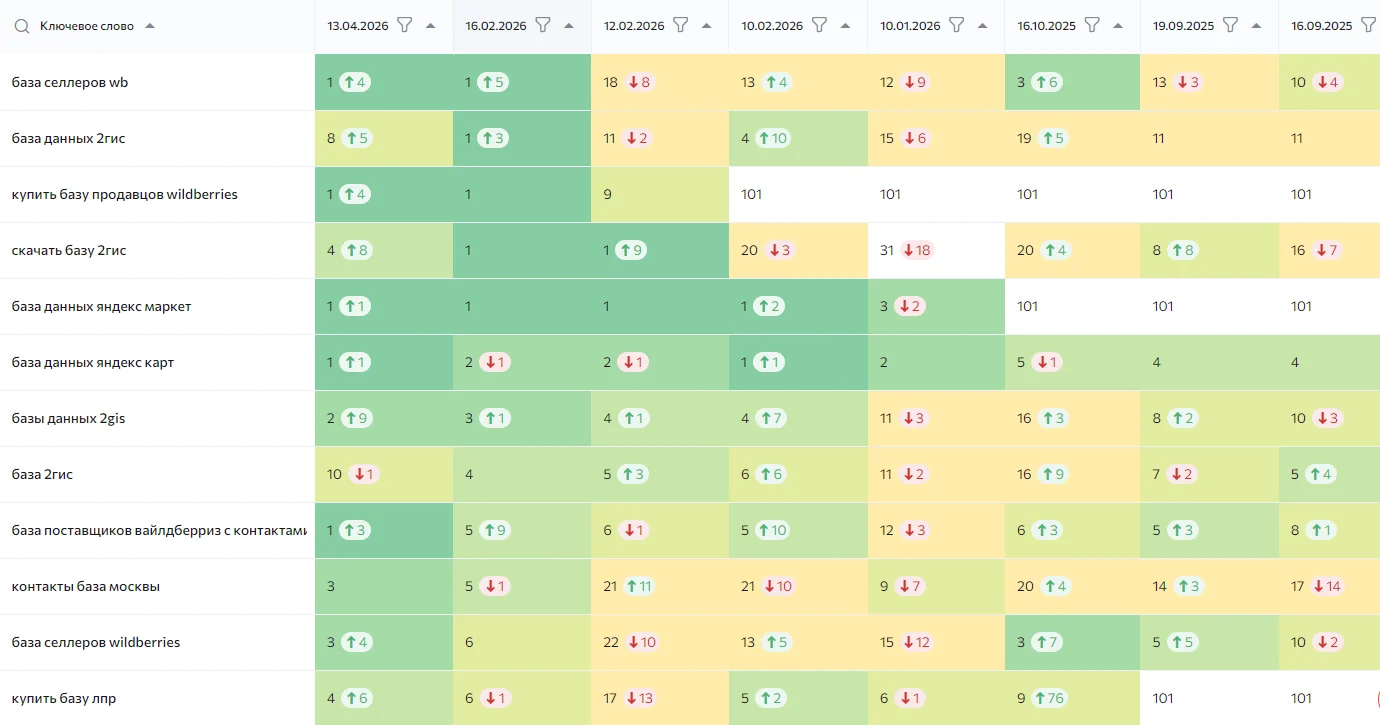Image resolution: width=1380 pixels, height=725 pixels.
Task: Sort by the 19.09.2025 column arrow
Action: [1257, 26]
